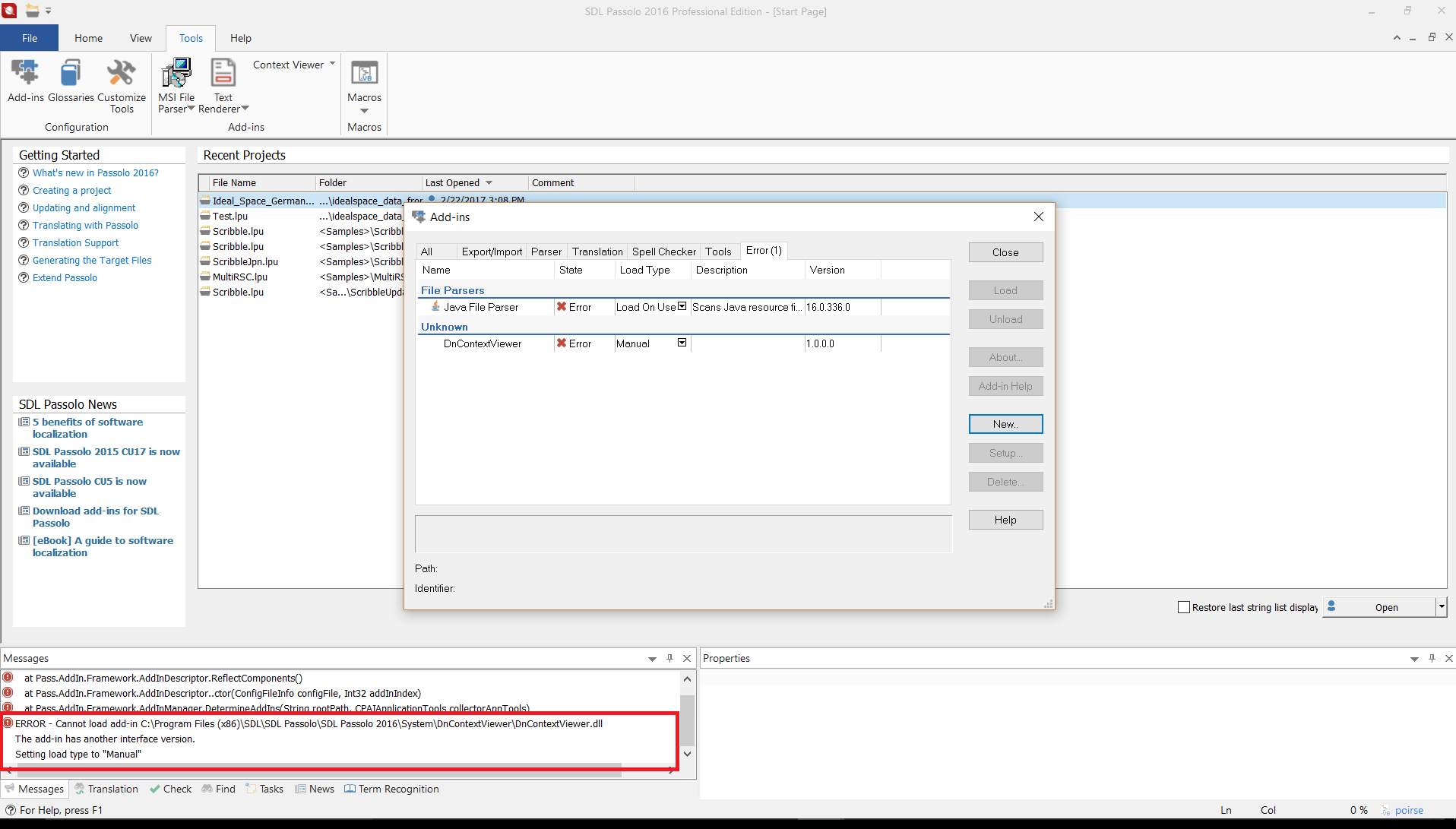Select the Export/Import tab in Add-ins

click(x=492, y=252)
